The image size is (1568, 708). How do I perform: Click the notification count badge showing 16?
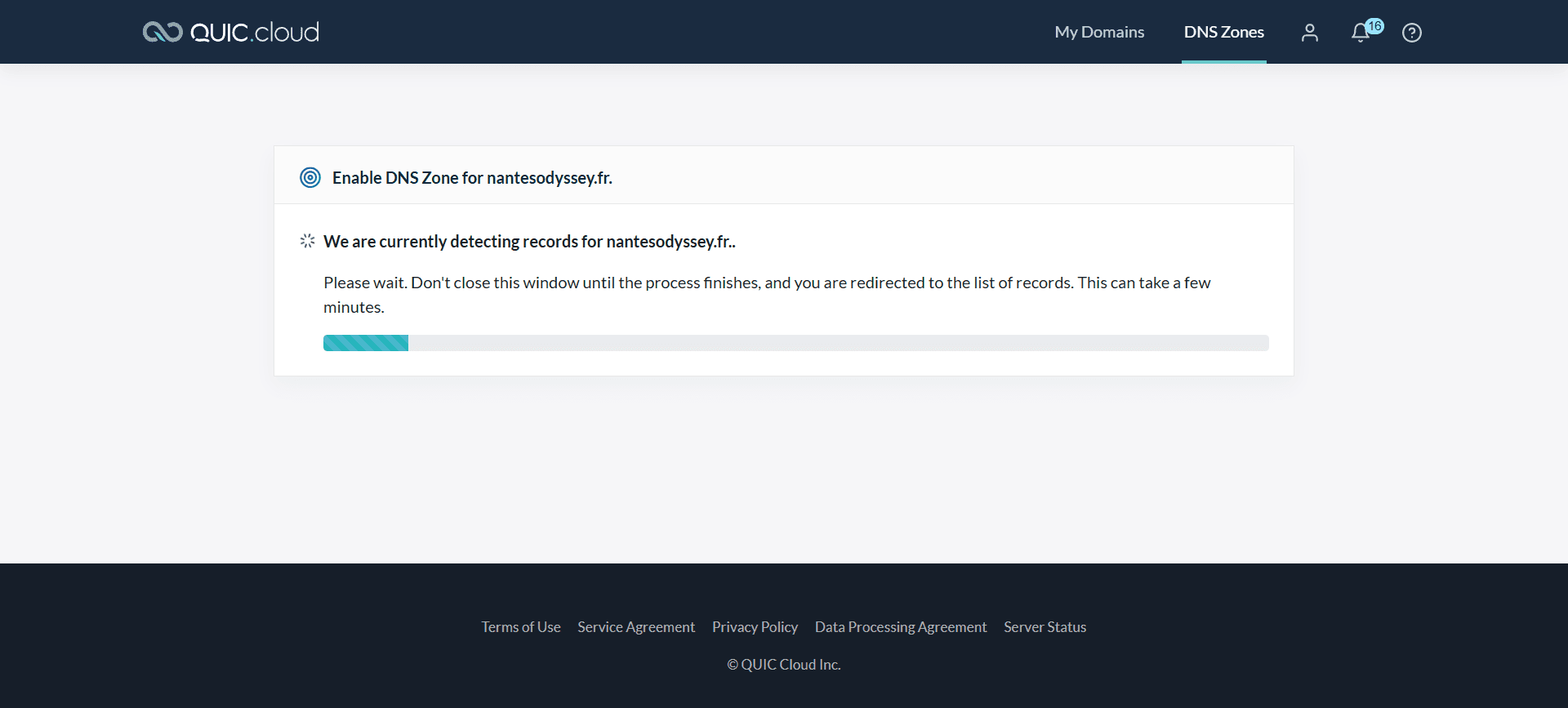click(x=1375, y=26)
